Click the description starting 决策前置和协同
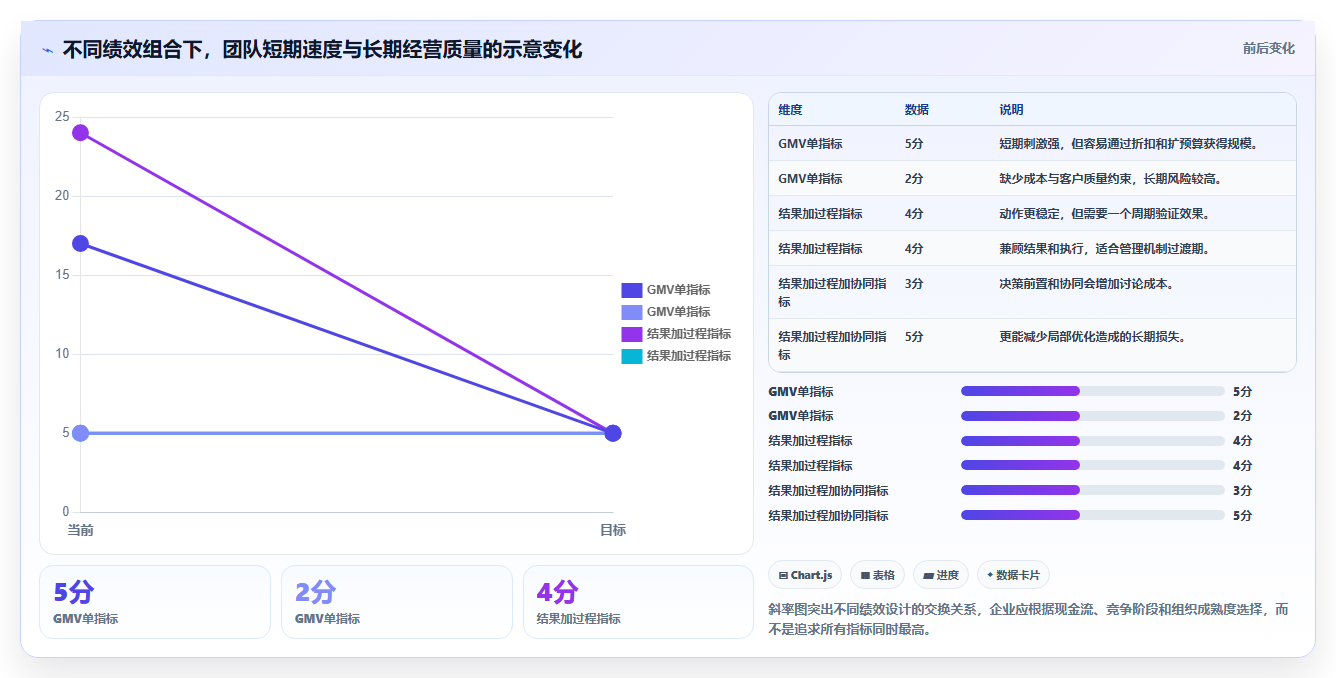Viewport: 1336px width, 678px height. (1086, 284)
